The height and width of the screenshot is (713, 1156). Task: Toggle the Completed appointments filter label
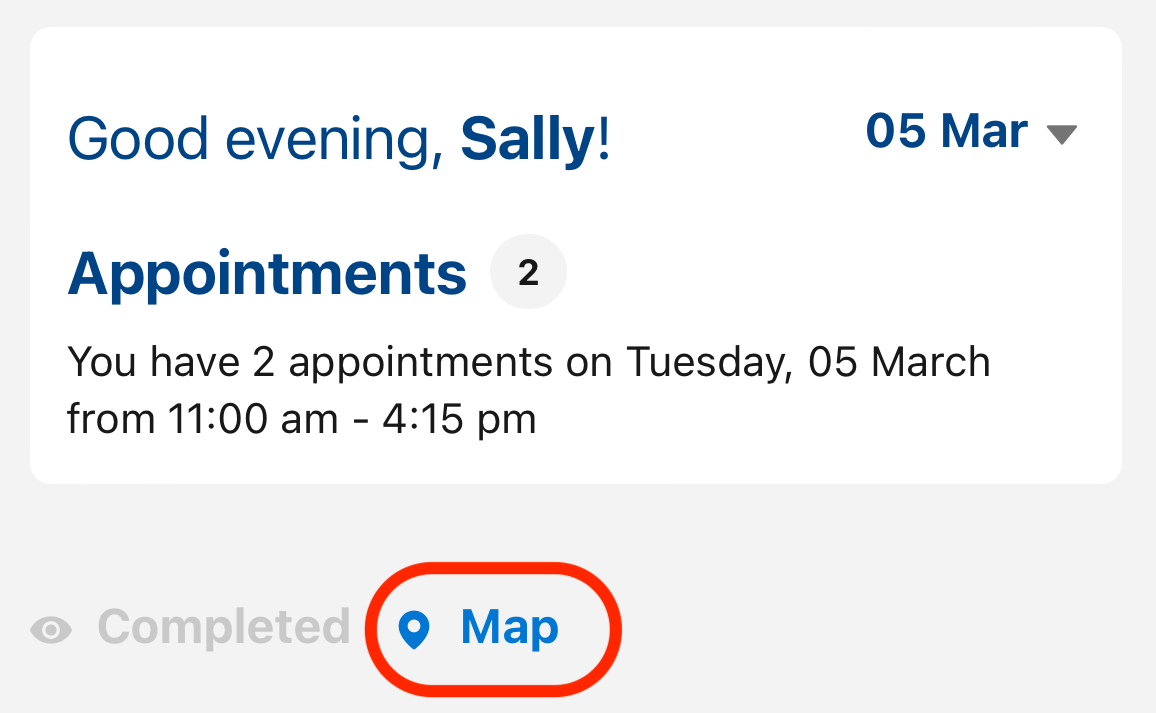pos(223,627)
